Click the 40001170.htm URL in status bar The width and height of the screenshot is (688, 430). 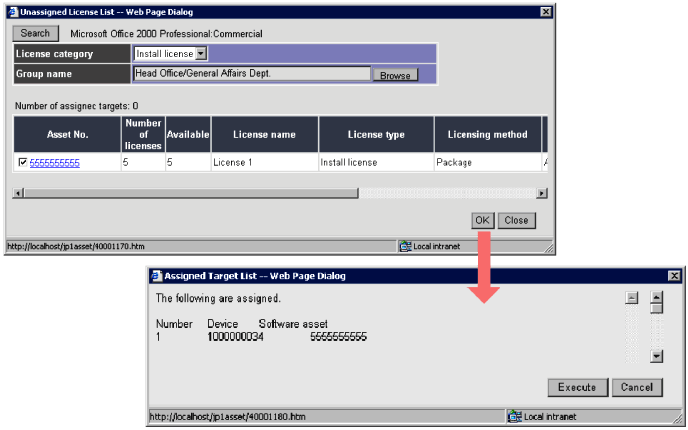76,247
